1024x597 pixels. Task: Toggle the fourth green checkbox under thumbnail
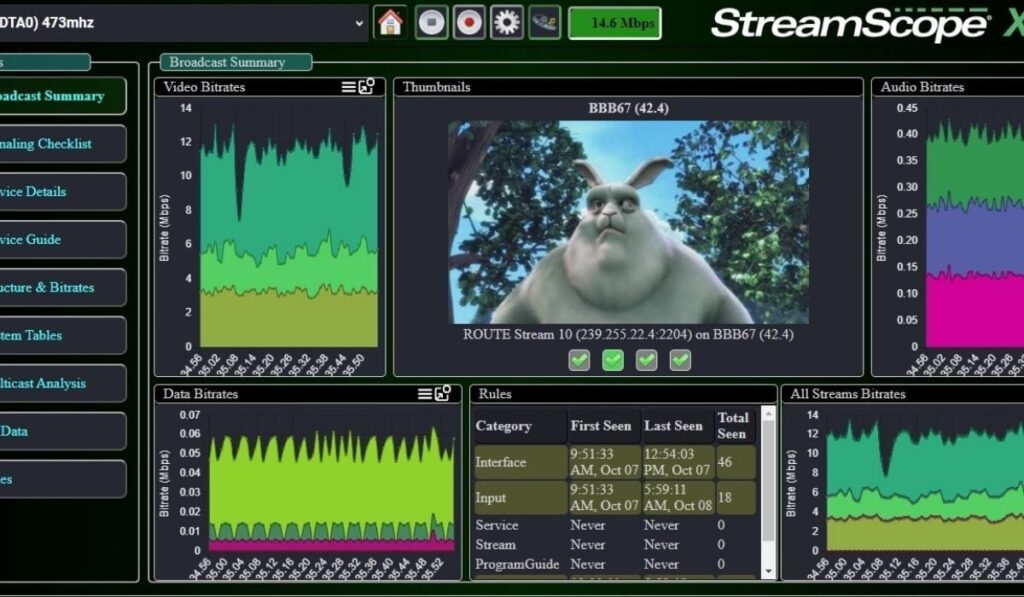click(680, 360)
